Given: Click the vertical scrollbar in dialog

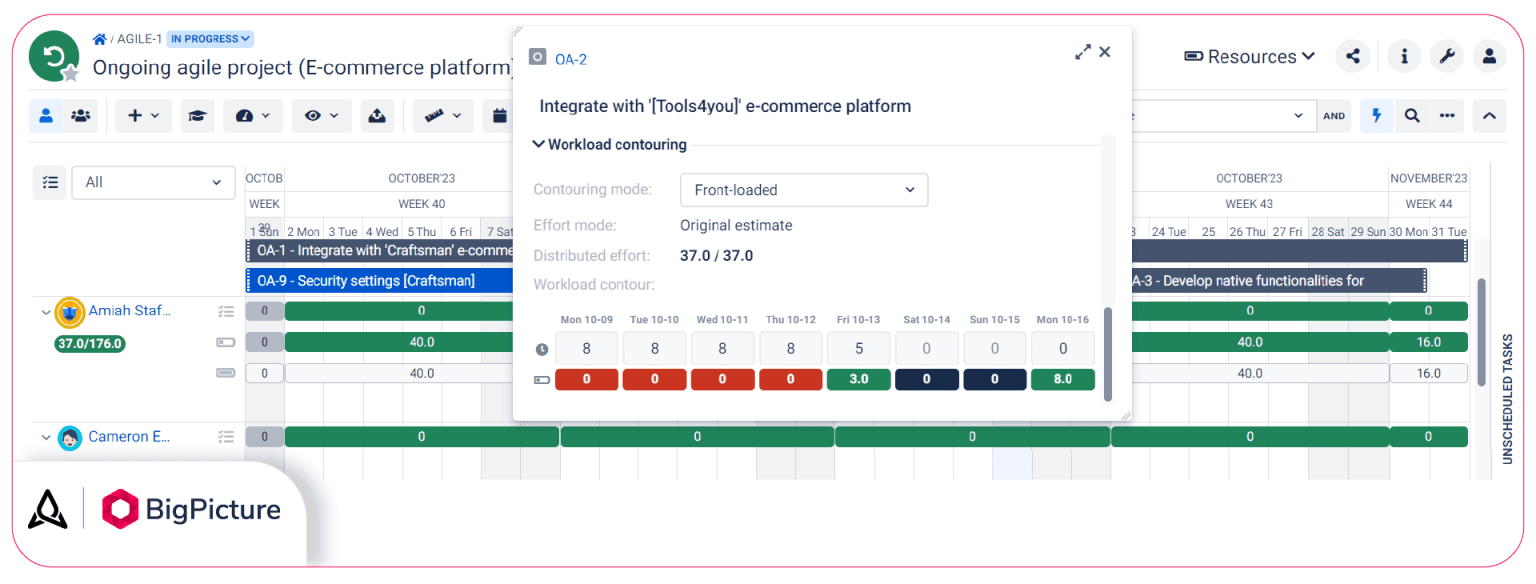Looking at the screenshot, I should (1107, 354).
